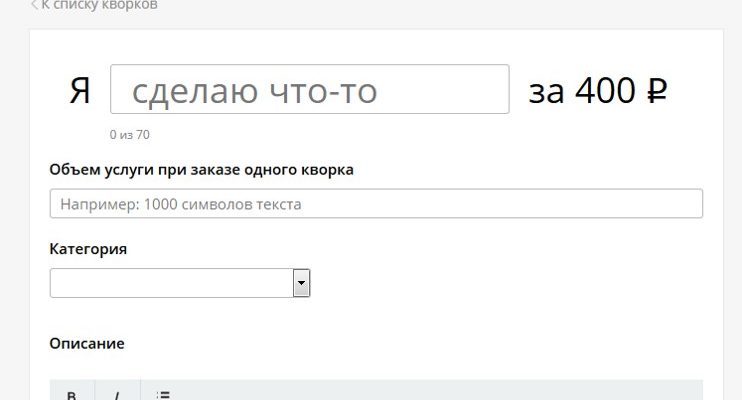Click the back chevron arrow icon
Viewport: 742px width, 400px height.
click(x=35, y=5)
